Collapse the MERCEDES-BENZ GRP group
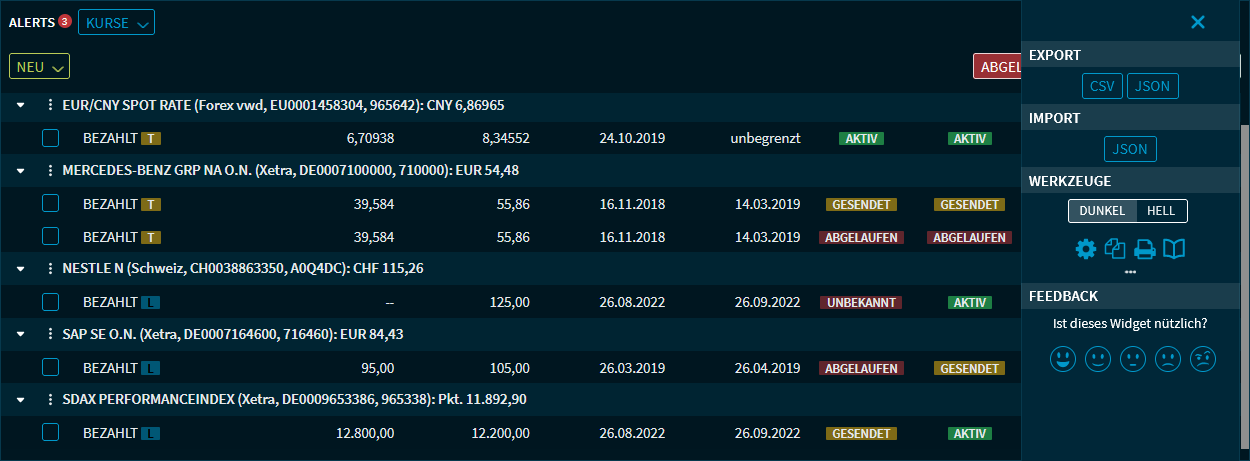Image resolution: width=1250 pixels, height=461 pixels. 21,171
